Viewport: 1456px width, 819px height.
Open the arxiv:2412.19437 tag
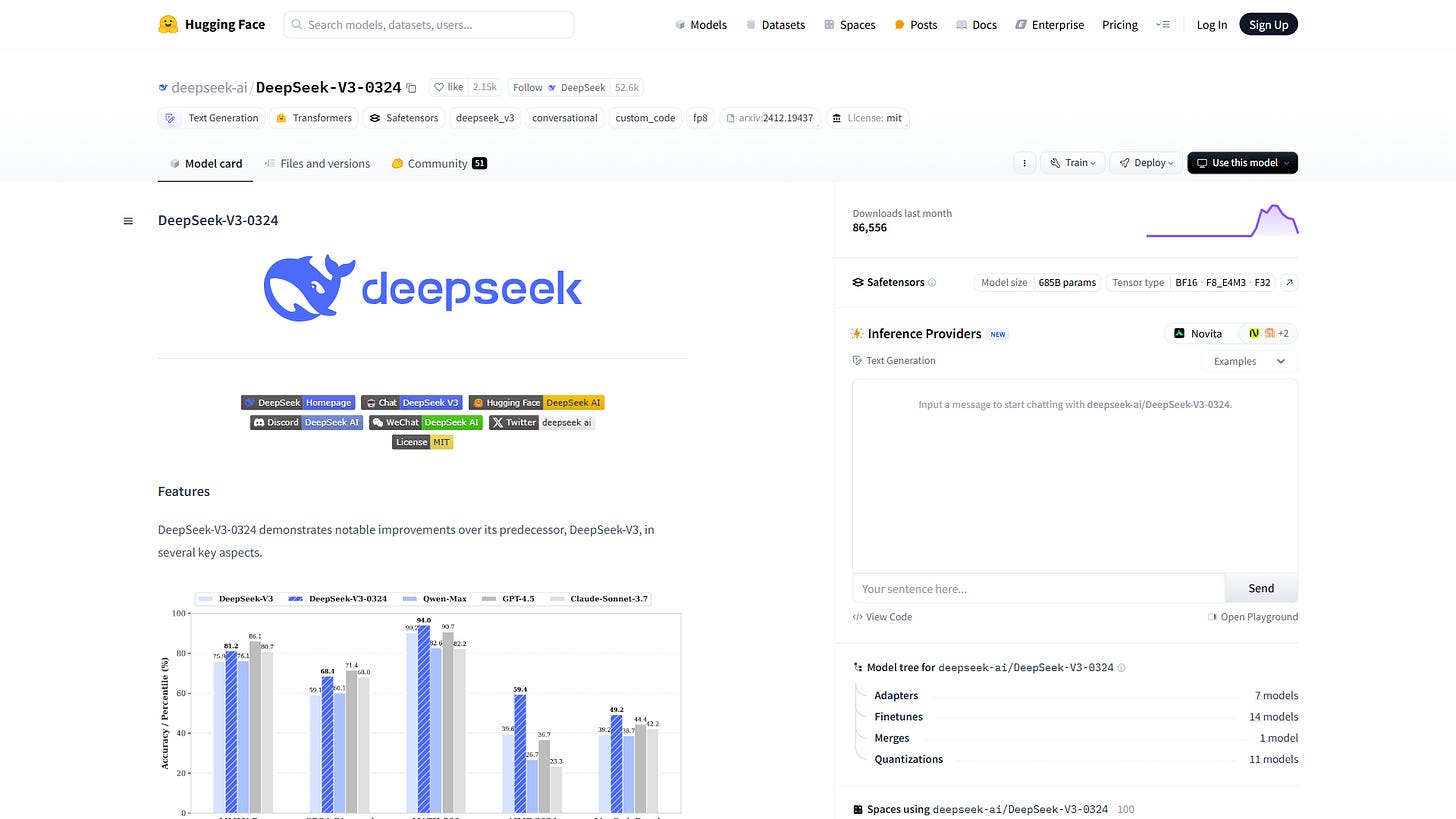[769, 118]
